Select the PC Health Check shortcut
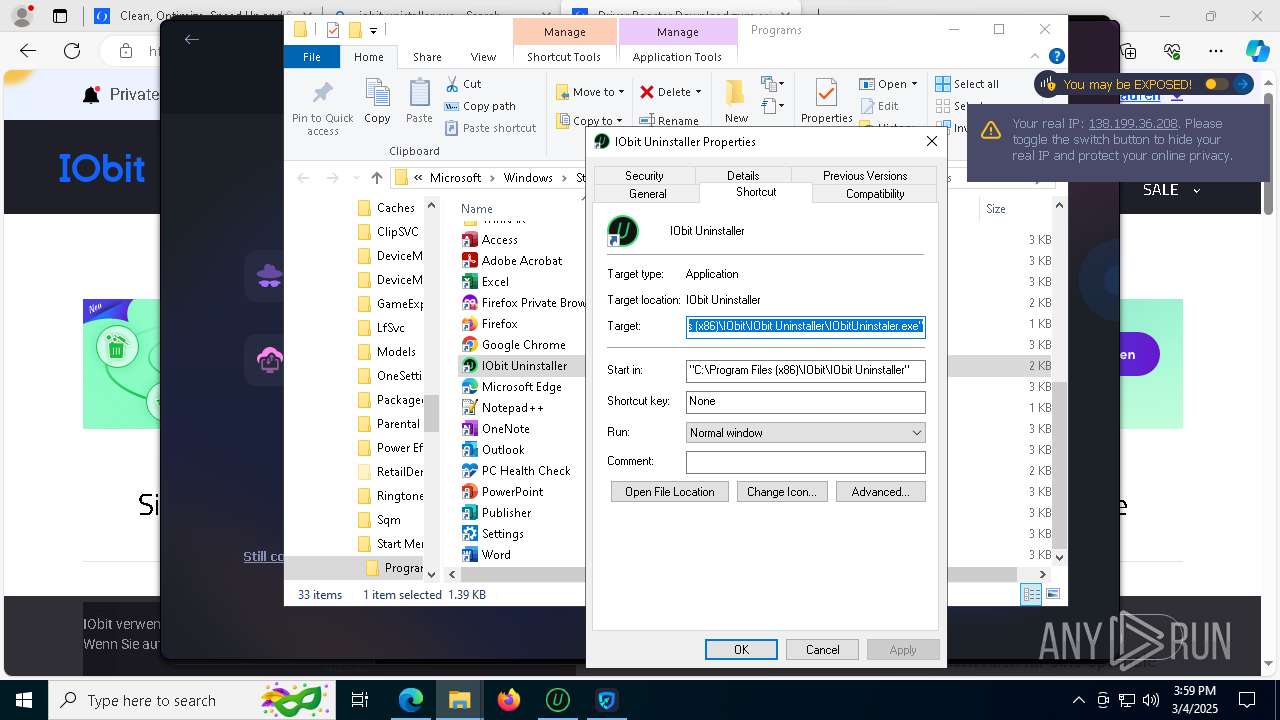Viewport: 1280px width, 720px height. [517, 471]
